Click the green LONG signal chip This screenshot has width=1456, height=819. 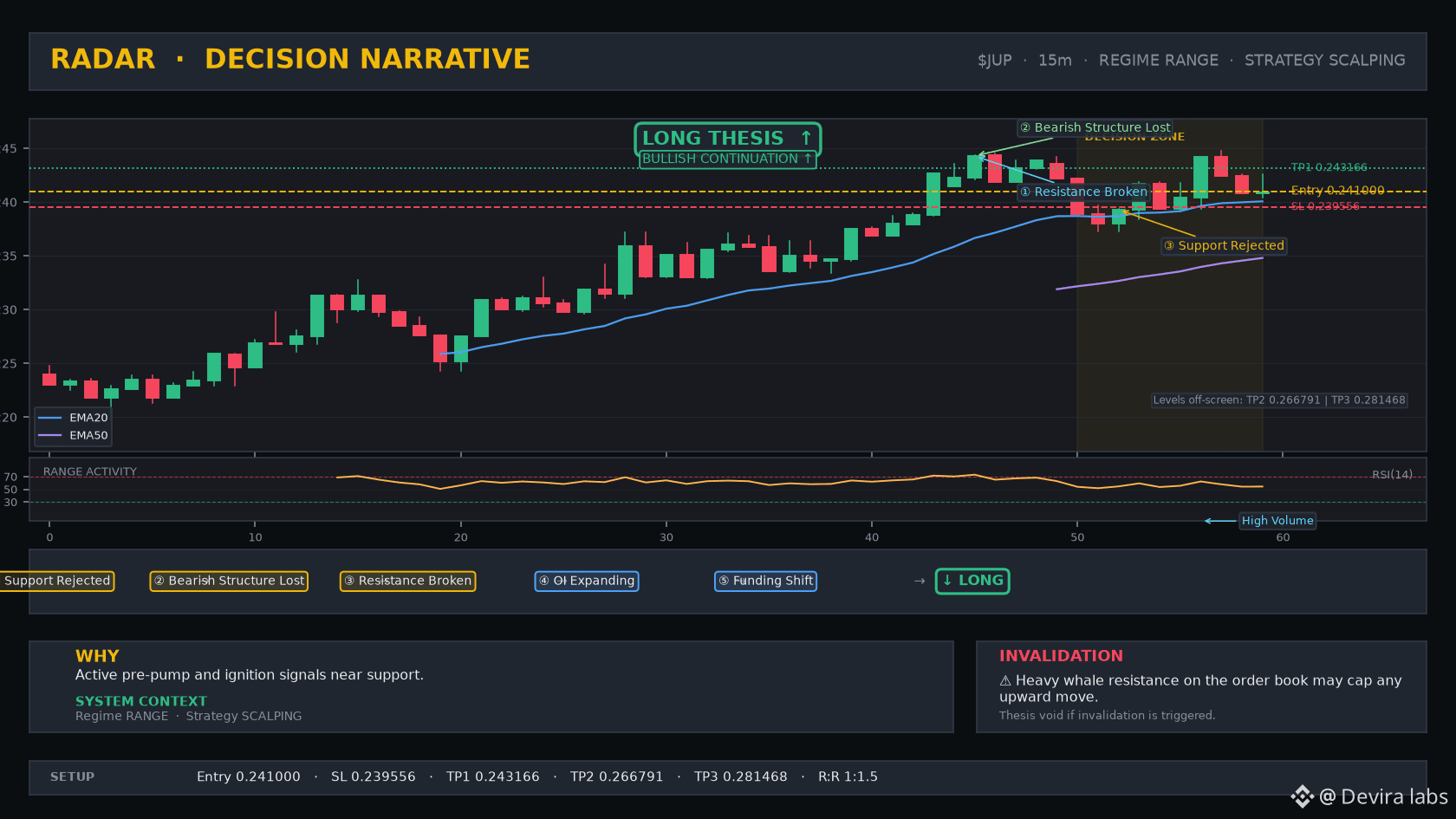point(972,581)
